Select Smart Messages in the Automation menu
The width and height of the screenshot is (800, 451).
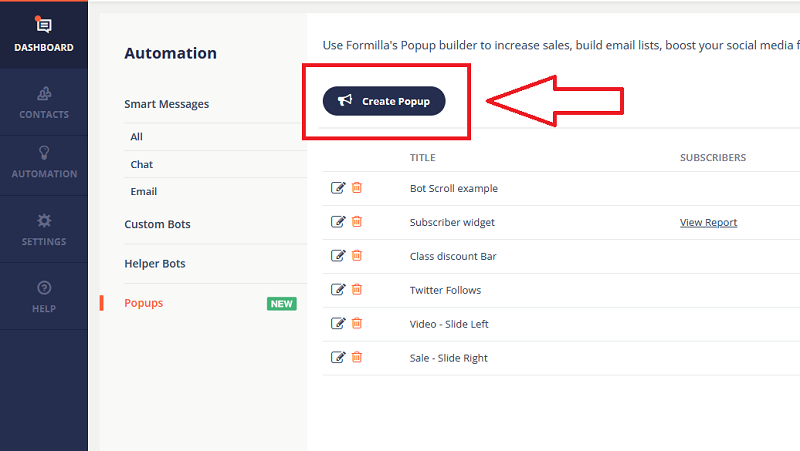(166, 104)
